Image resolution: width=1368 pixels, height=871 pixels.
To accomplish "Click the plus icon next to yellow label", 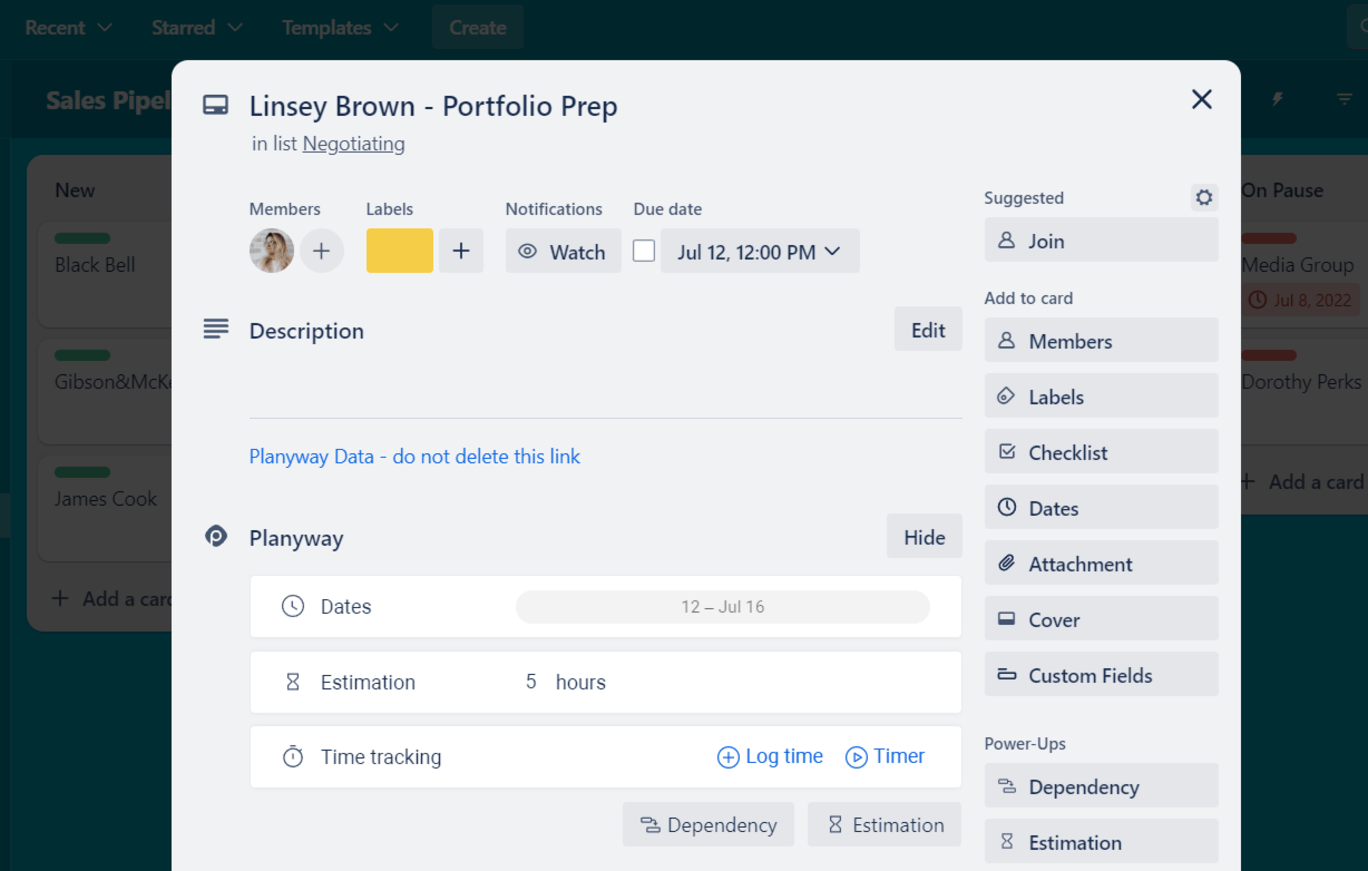I will 461,251.
